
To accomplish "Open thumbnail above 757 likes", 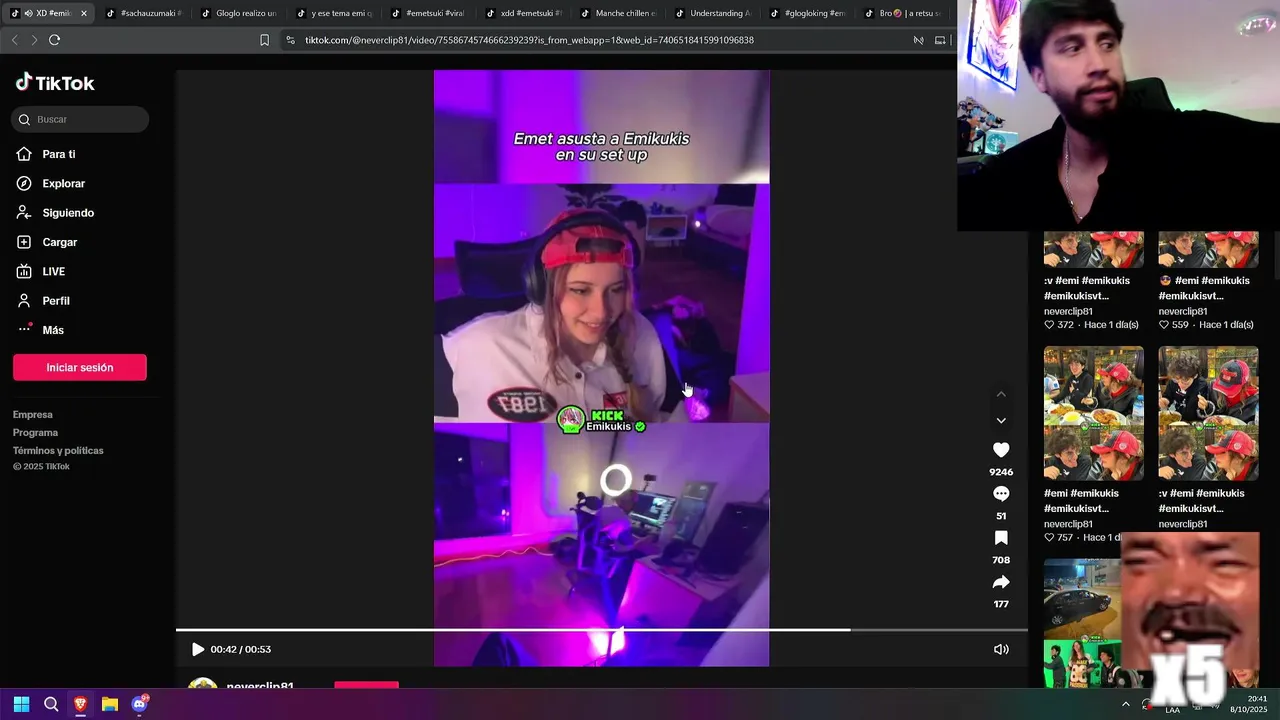I will coord(1094,413).
